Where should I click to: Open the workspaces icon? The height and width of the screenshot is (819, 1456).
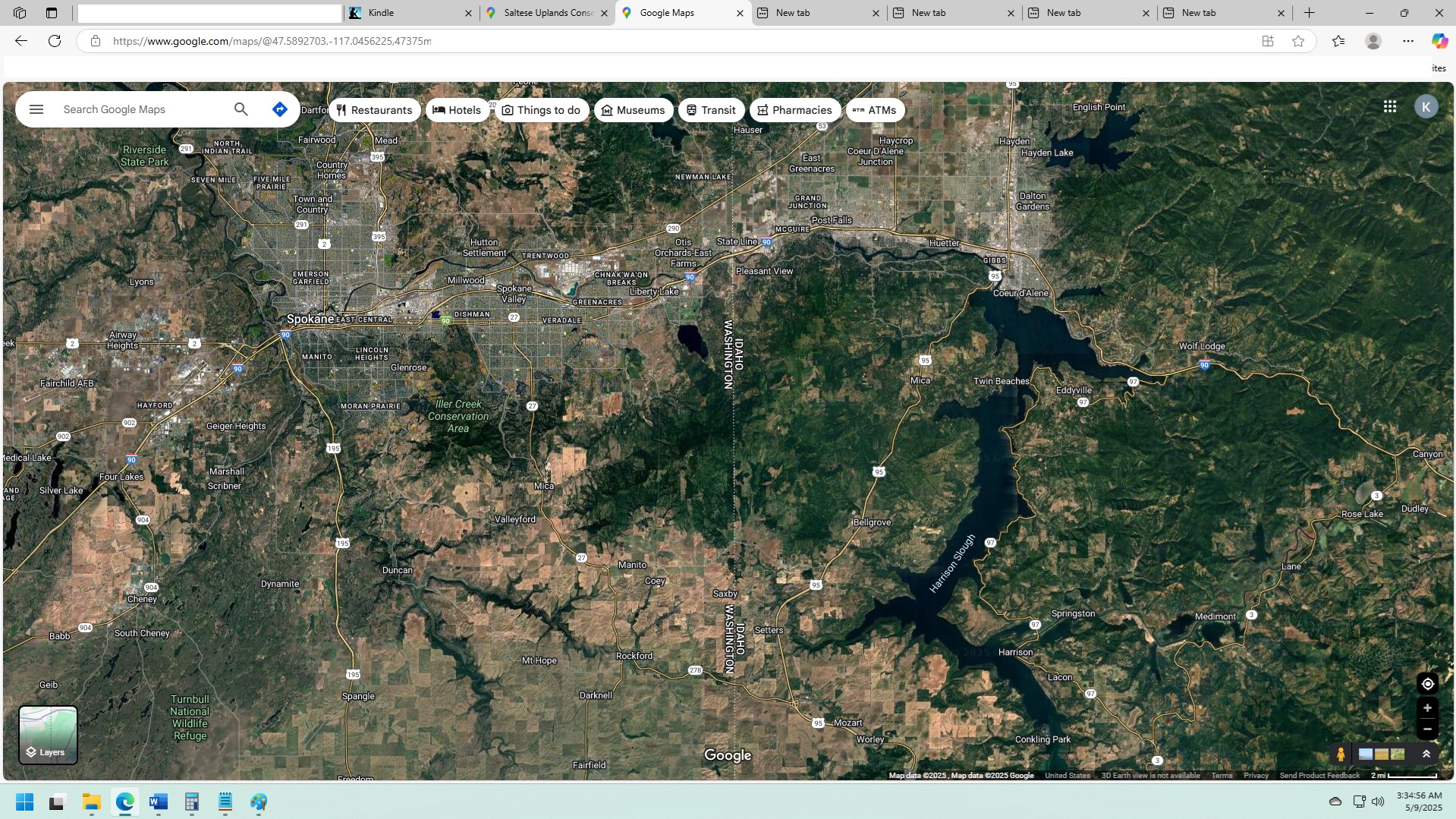coord(20,13)
